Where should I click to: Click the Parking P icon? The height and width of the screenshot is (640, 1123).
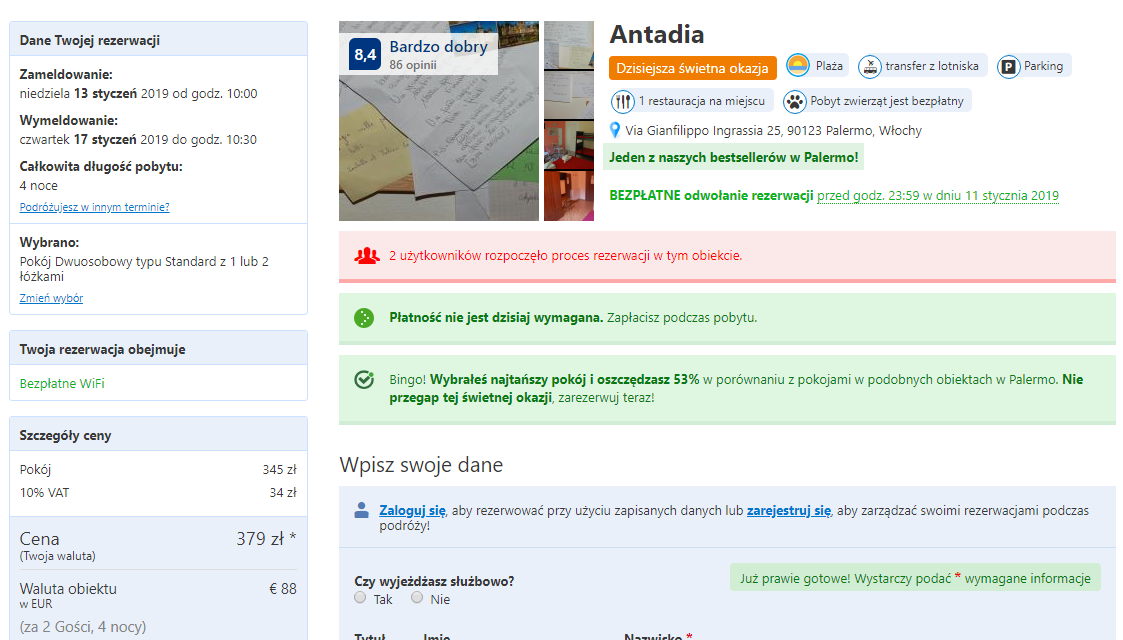[x=1008, y=67]
